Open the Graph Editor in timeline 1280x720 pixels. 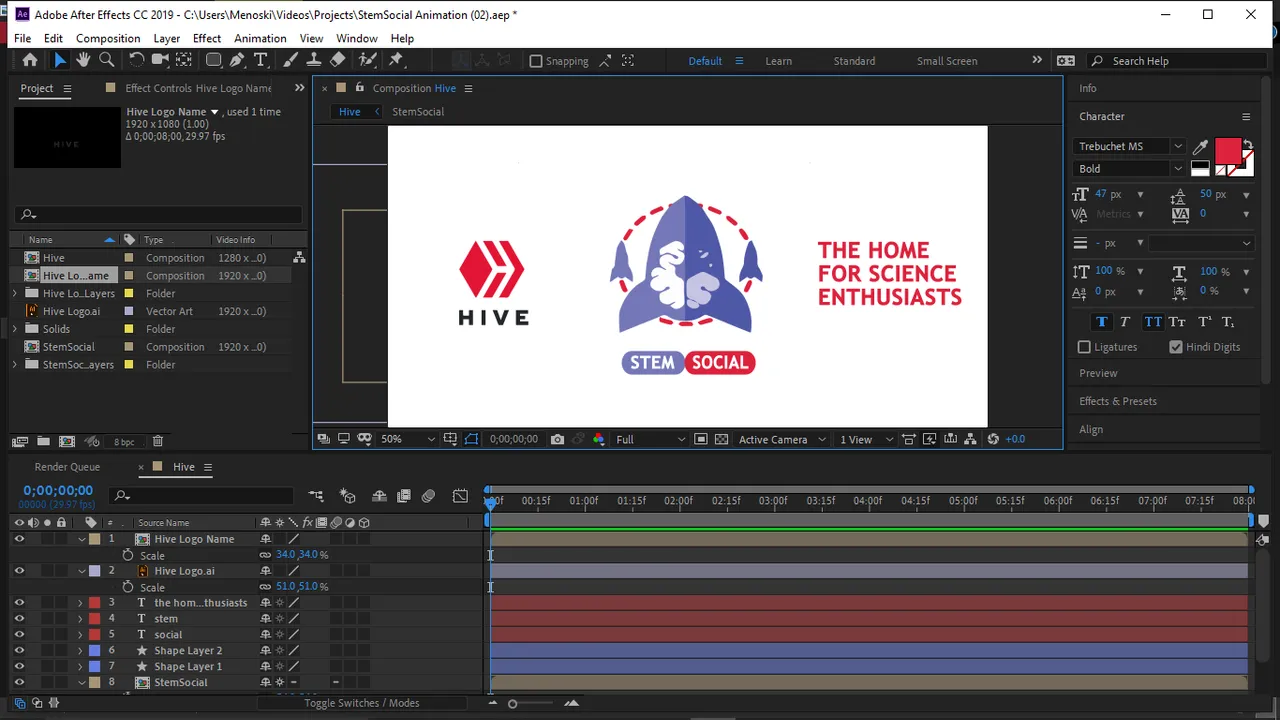click(460, 496)
